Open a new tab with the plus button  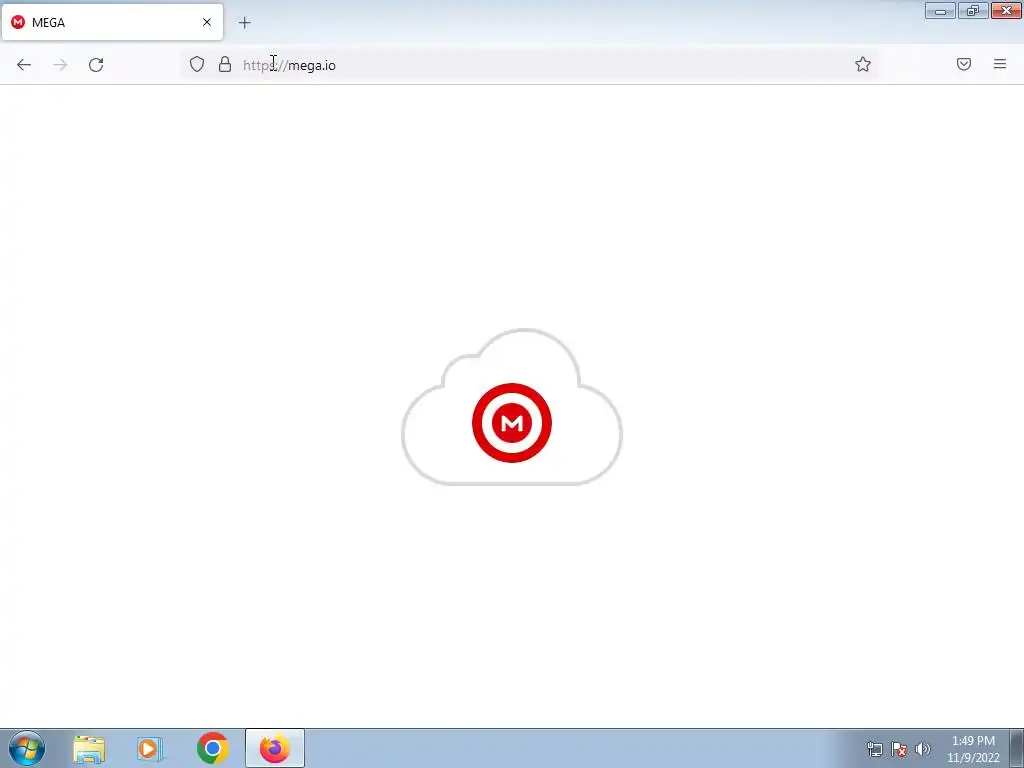click(244, 23)
